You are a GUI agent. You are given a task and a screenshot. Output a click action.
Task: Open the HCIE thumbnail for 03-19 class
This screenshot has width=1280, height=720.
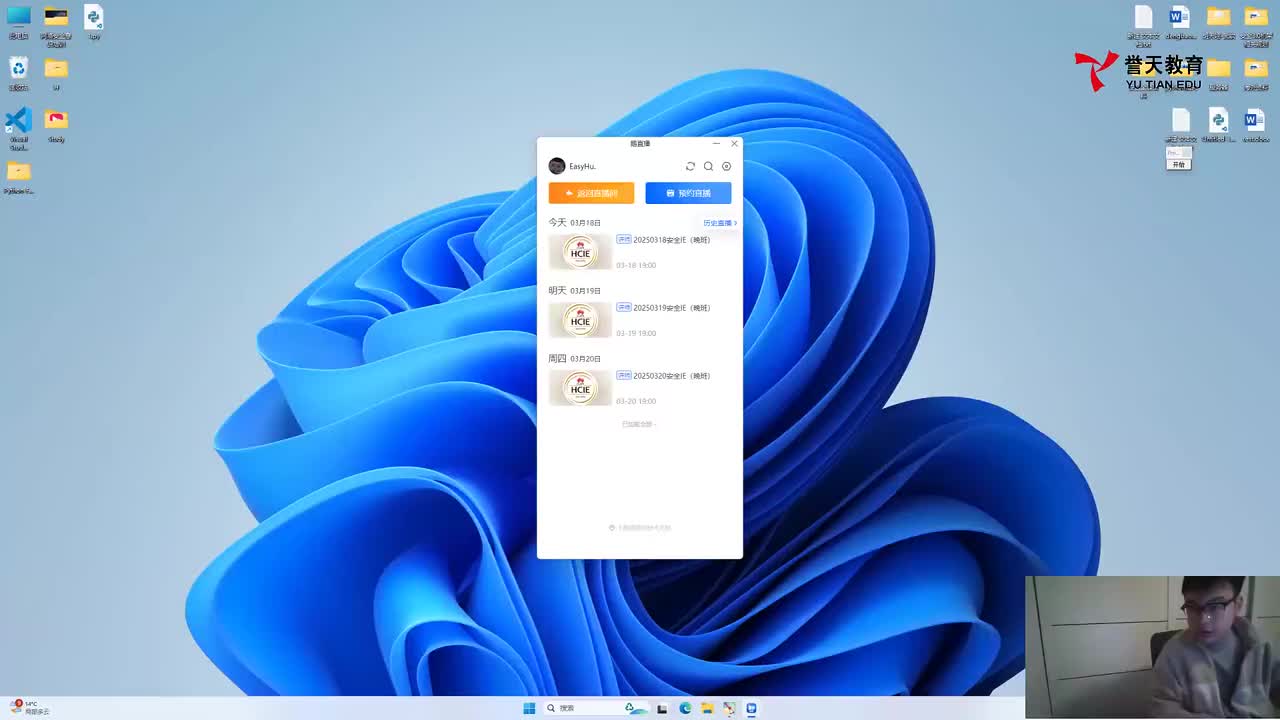[x=580, y=320]
